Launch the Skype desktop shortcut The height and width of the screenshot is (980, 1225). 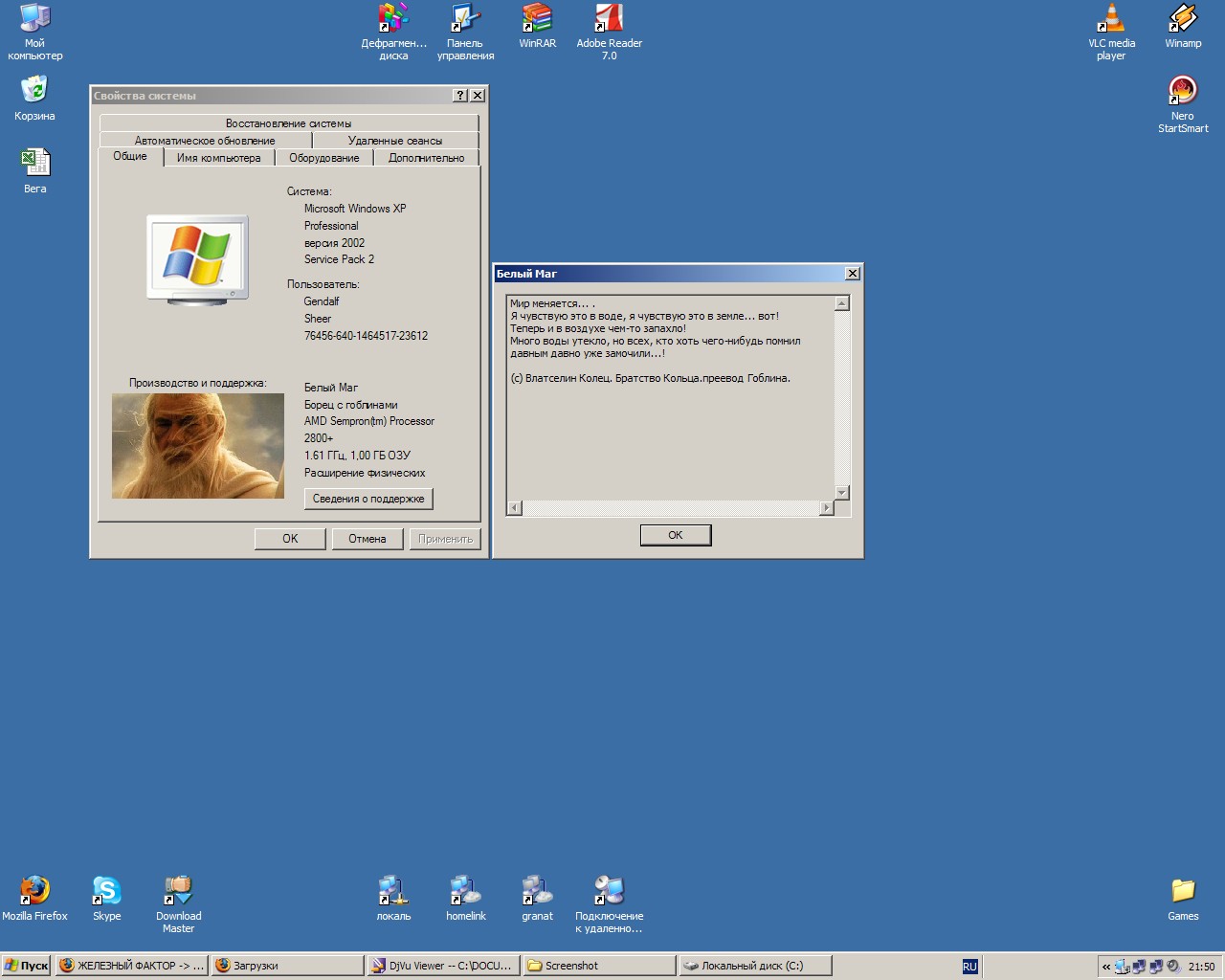point(106,899)
